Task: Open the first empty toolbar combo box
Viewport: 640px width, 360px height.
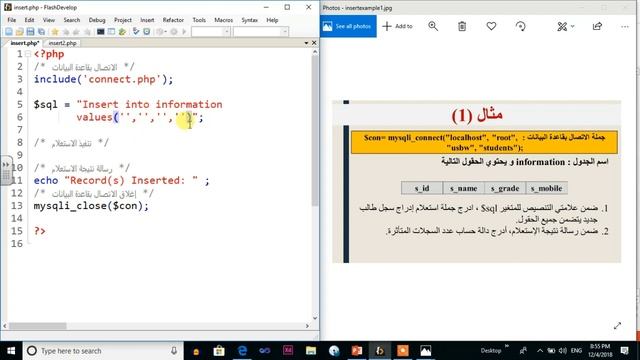Action: [211, 31]
